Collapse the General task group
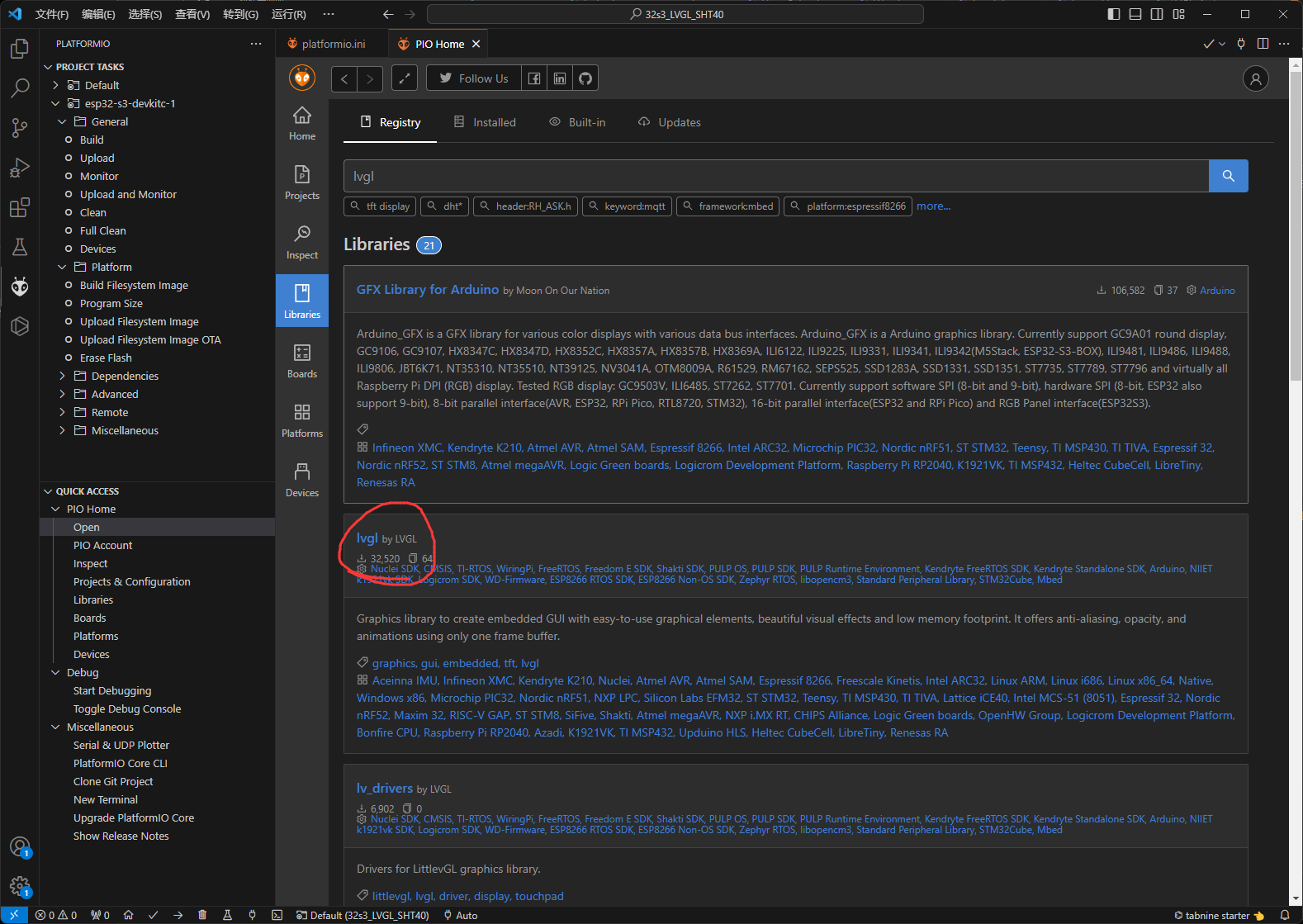Screen dimensions: 1303x924 tap(62, 121)
